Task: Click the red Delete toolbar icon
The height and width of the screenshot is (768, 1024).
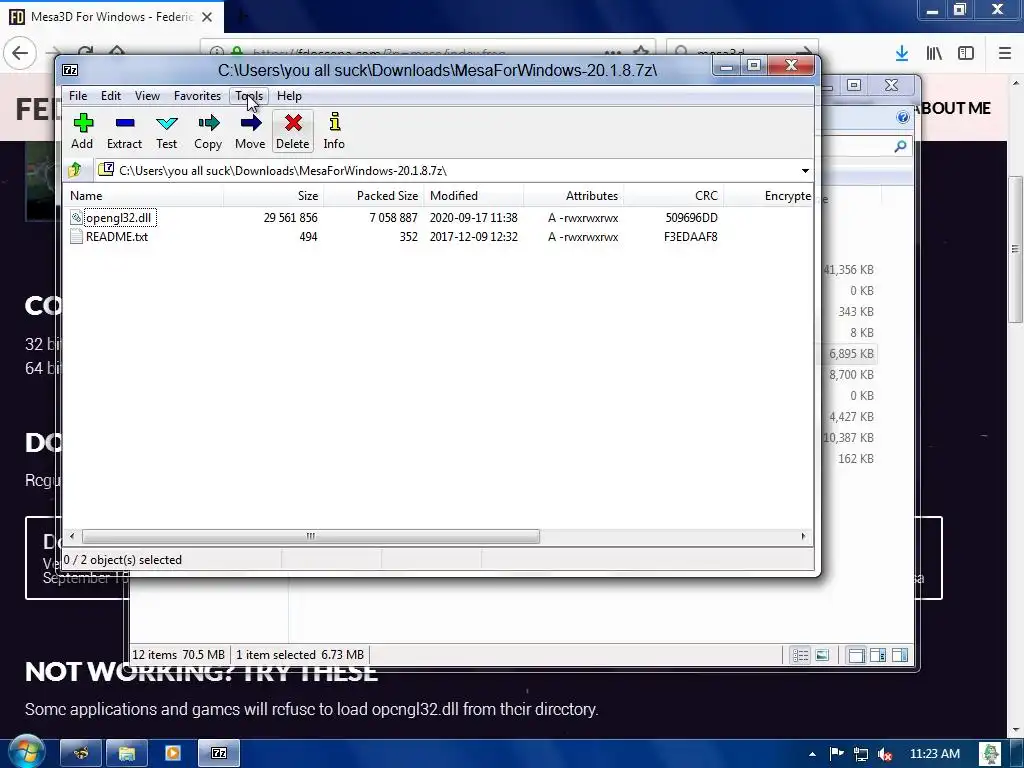Action: pos(293,131)
